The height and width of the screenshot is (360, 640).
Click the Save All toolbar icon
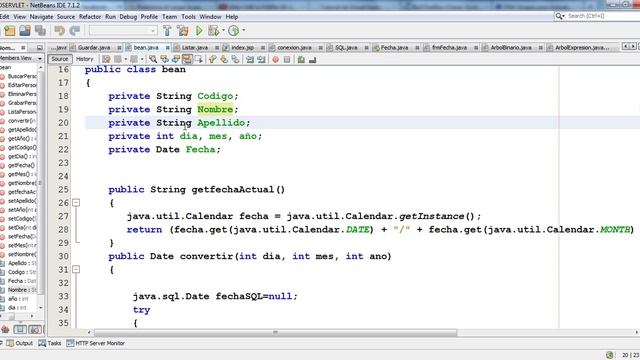(40, 31)
